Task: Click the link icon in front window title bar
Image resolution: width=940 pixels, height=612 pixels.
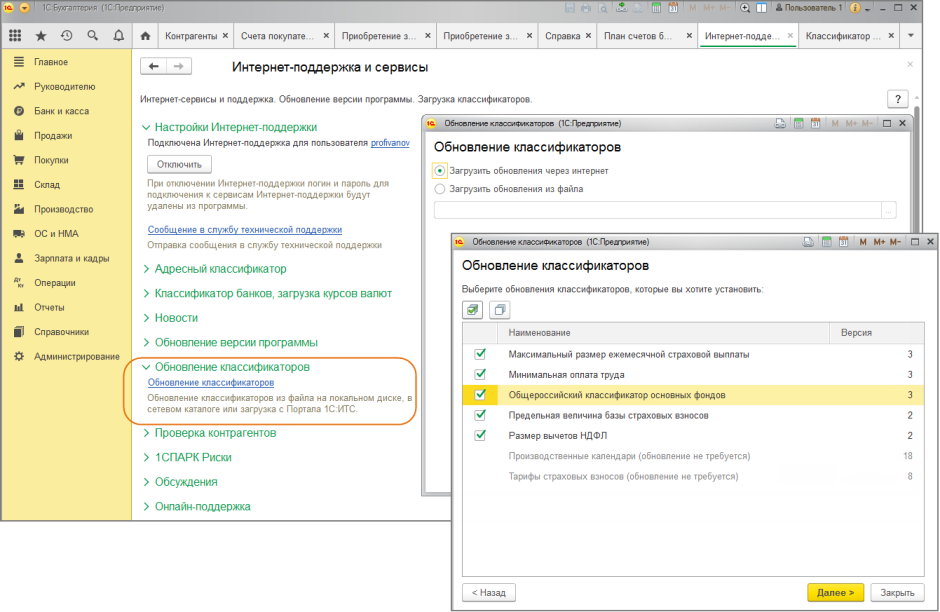Action: pyautogui.click(x=808, y=242)
